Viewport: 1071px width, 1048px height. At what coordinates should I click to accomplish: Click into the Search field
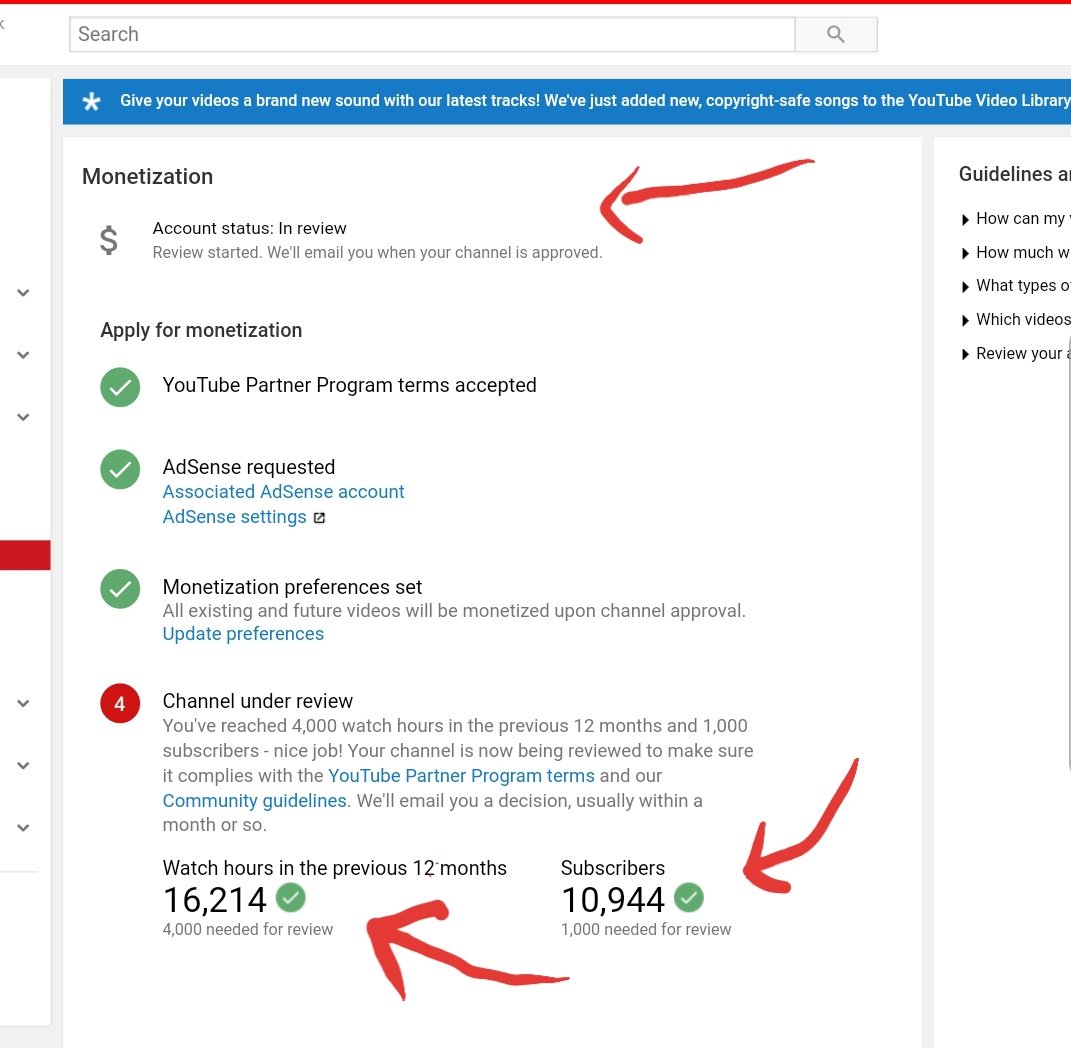pos(432,34)
